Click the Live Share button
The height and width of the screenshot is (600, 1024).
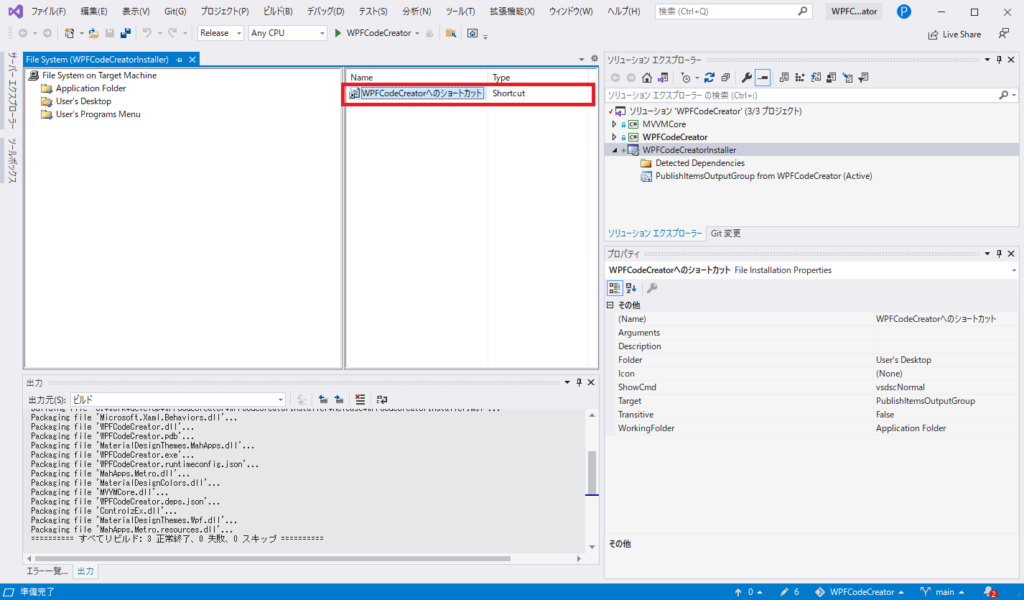click(955, 34)
